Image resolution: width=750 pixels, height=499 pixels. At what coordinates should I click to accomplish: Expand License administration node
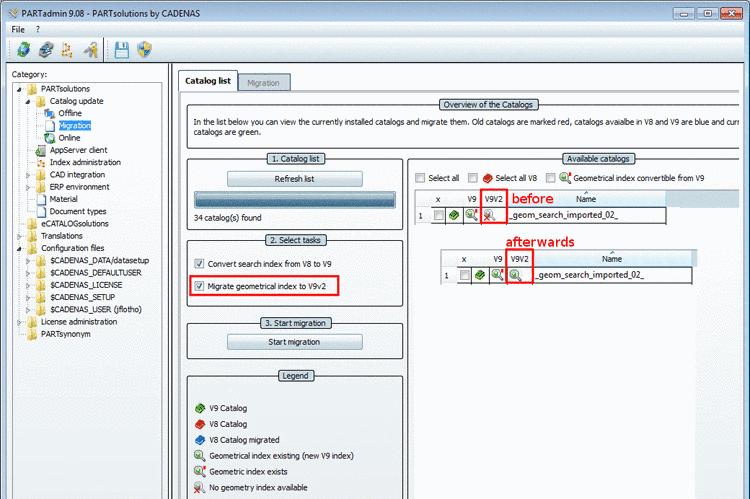[x=19, y=322]
